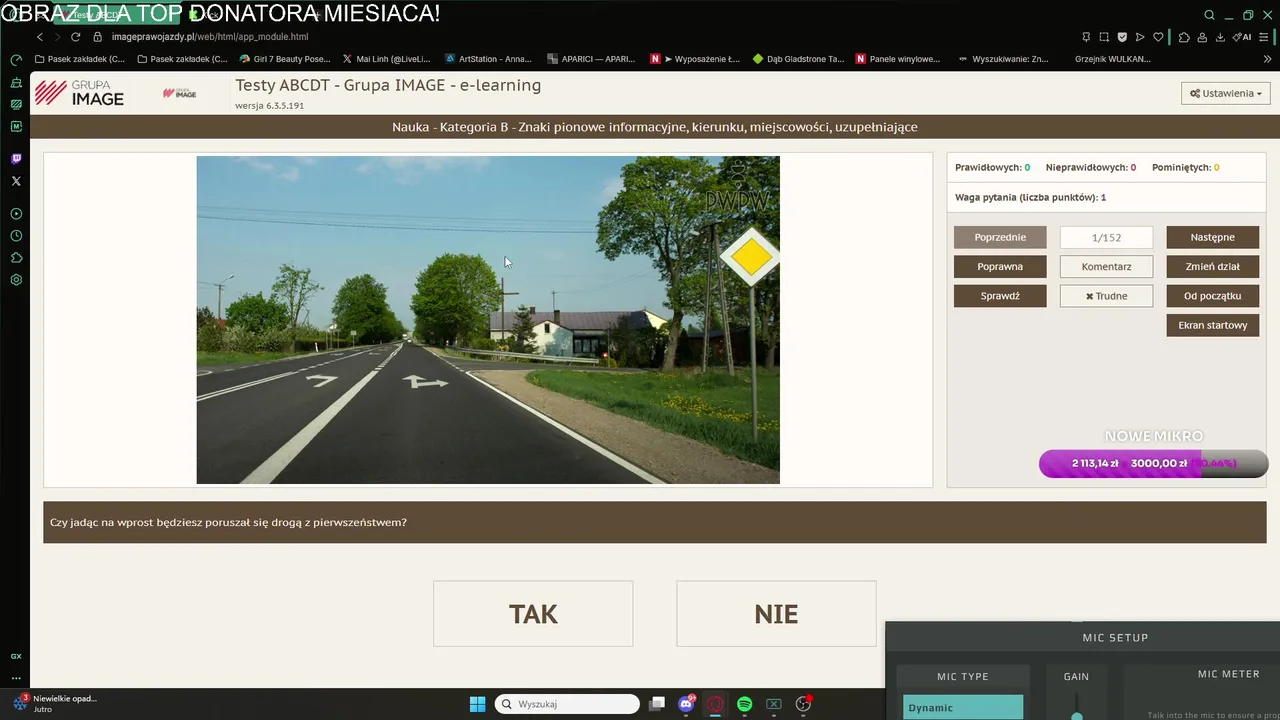Open the X (Twitter) icon in the sidebar
Screen dimensions: 1280x720
(16, 181)
